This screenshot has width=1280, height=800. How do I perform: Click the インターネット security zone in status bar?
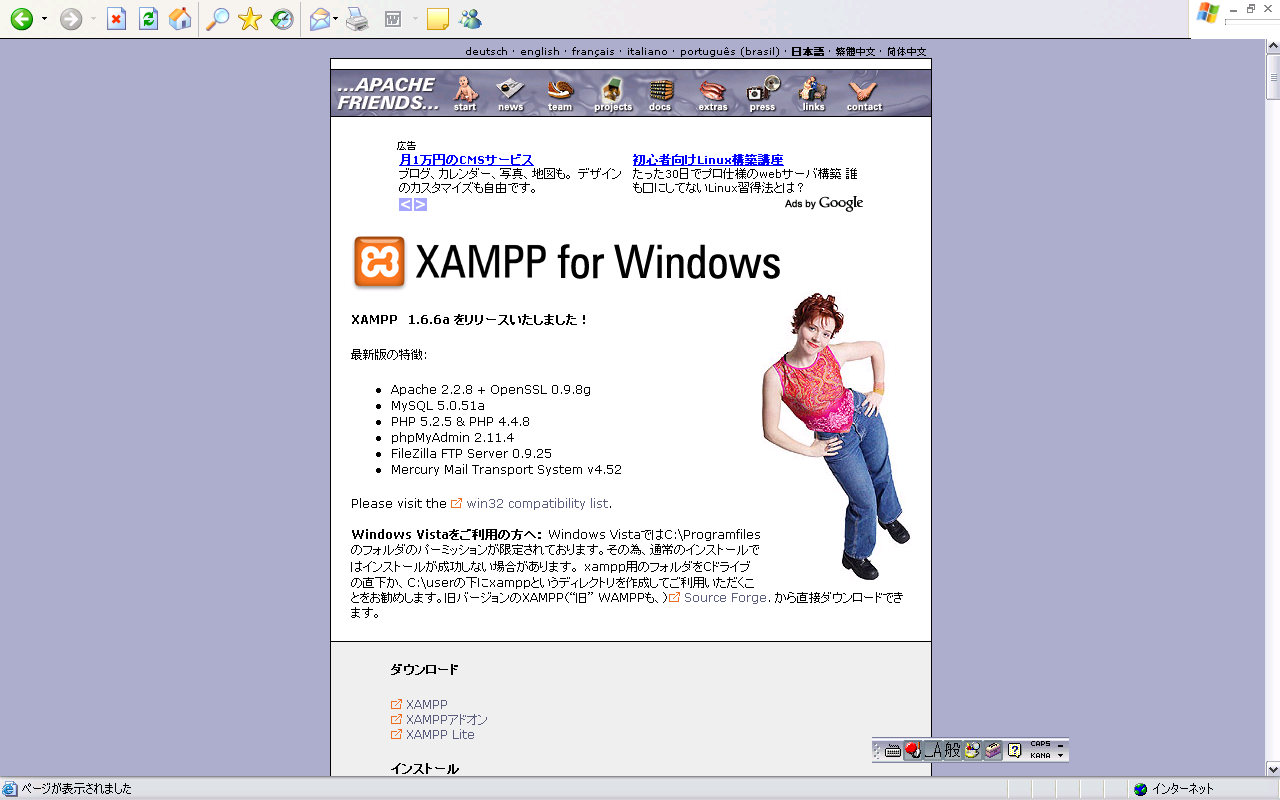(1175, 789)
